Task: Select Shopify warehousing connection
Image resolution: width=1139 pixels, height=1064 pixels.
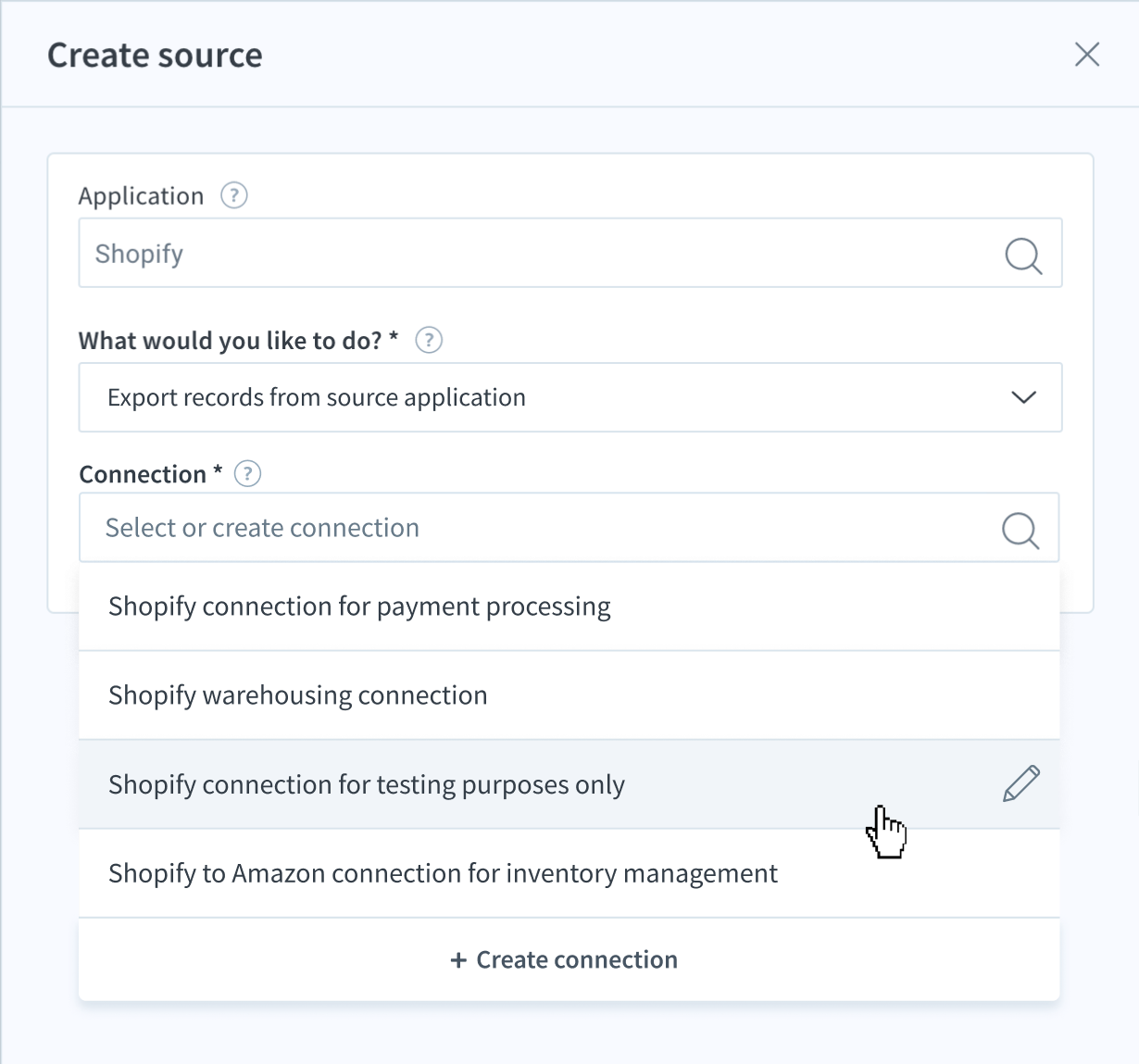Action: tap(569, 695)
